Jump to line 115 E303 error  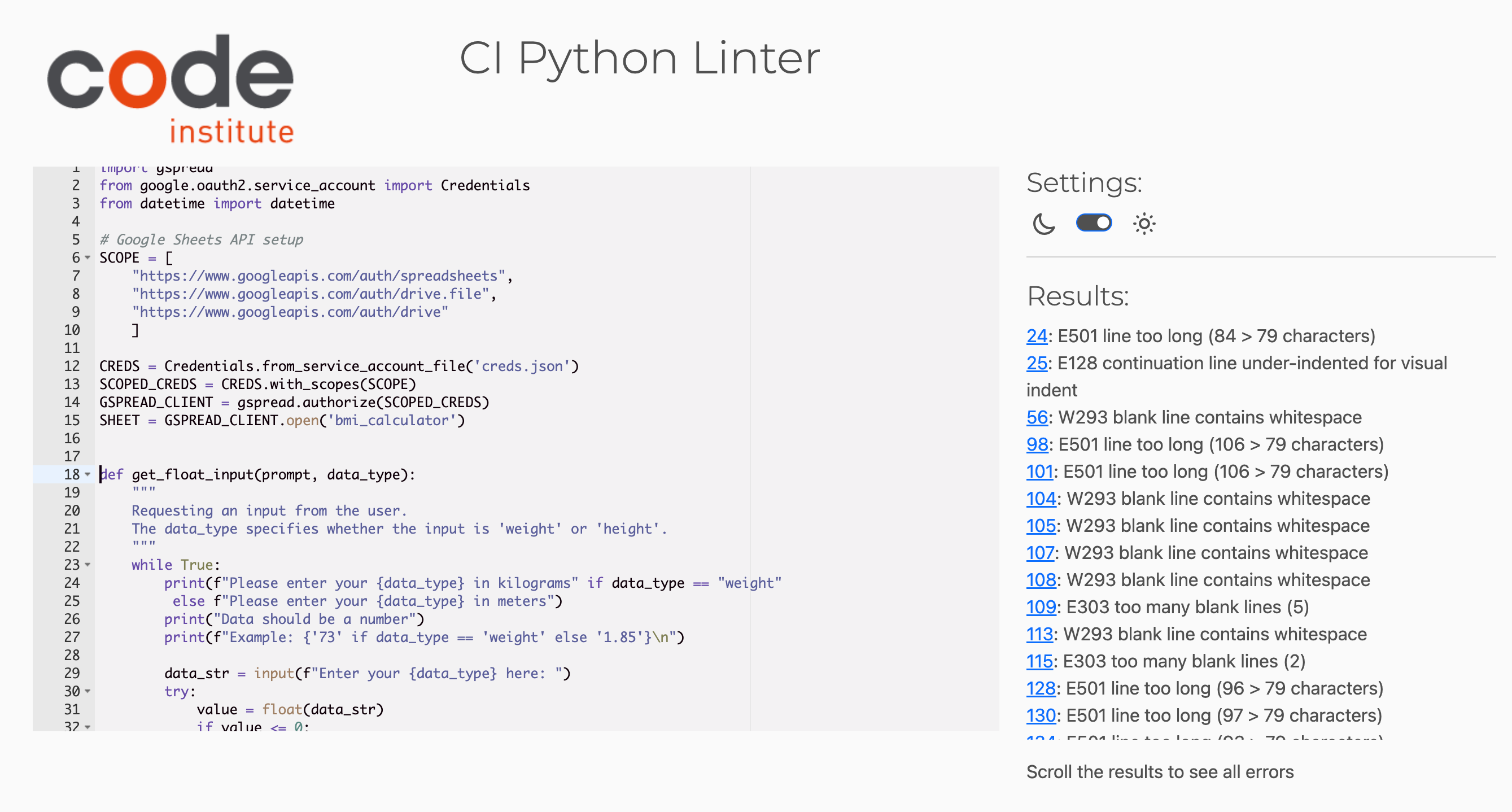[1039, 661]
